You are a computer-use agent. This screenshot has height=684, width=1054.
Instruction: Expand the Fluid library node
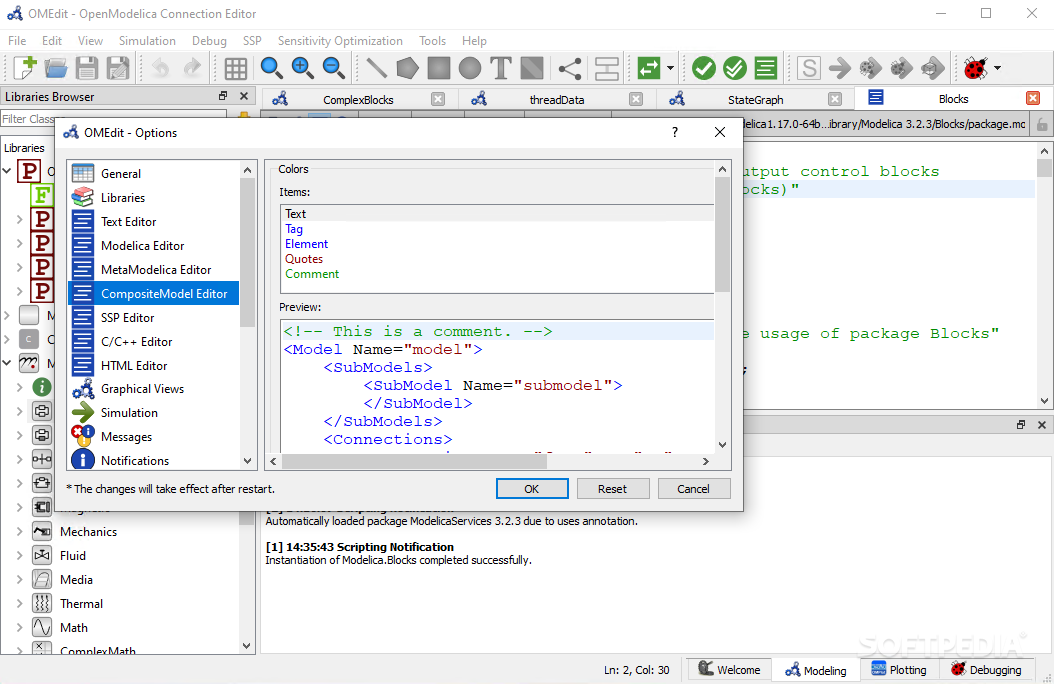coord(19,556)
